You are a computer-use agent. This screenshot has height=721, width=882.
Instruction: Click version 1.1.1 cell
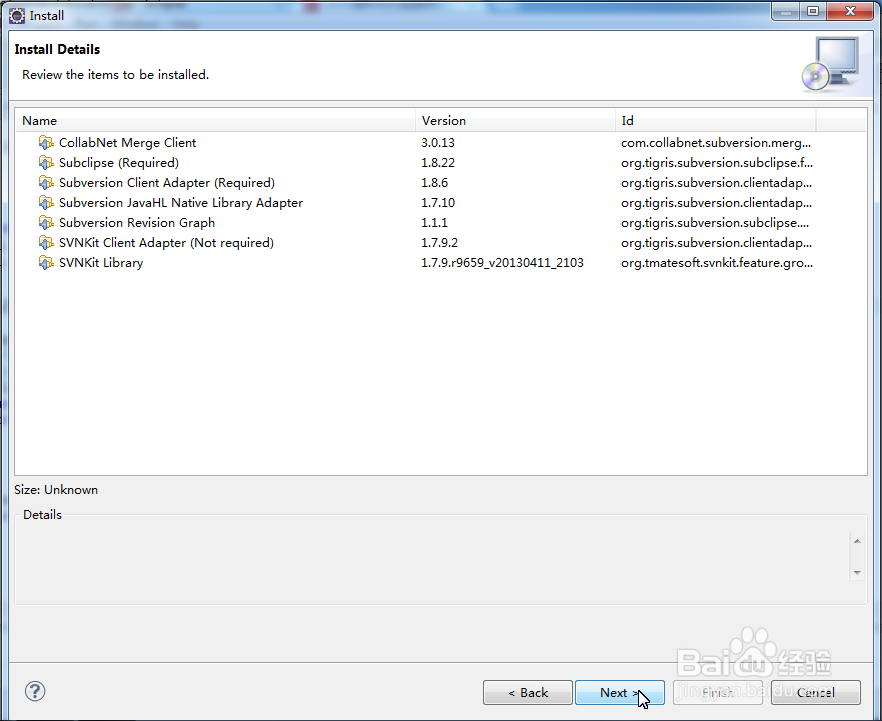tap(434, 223)
